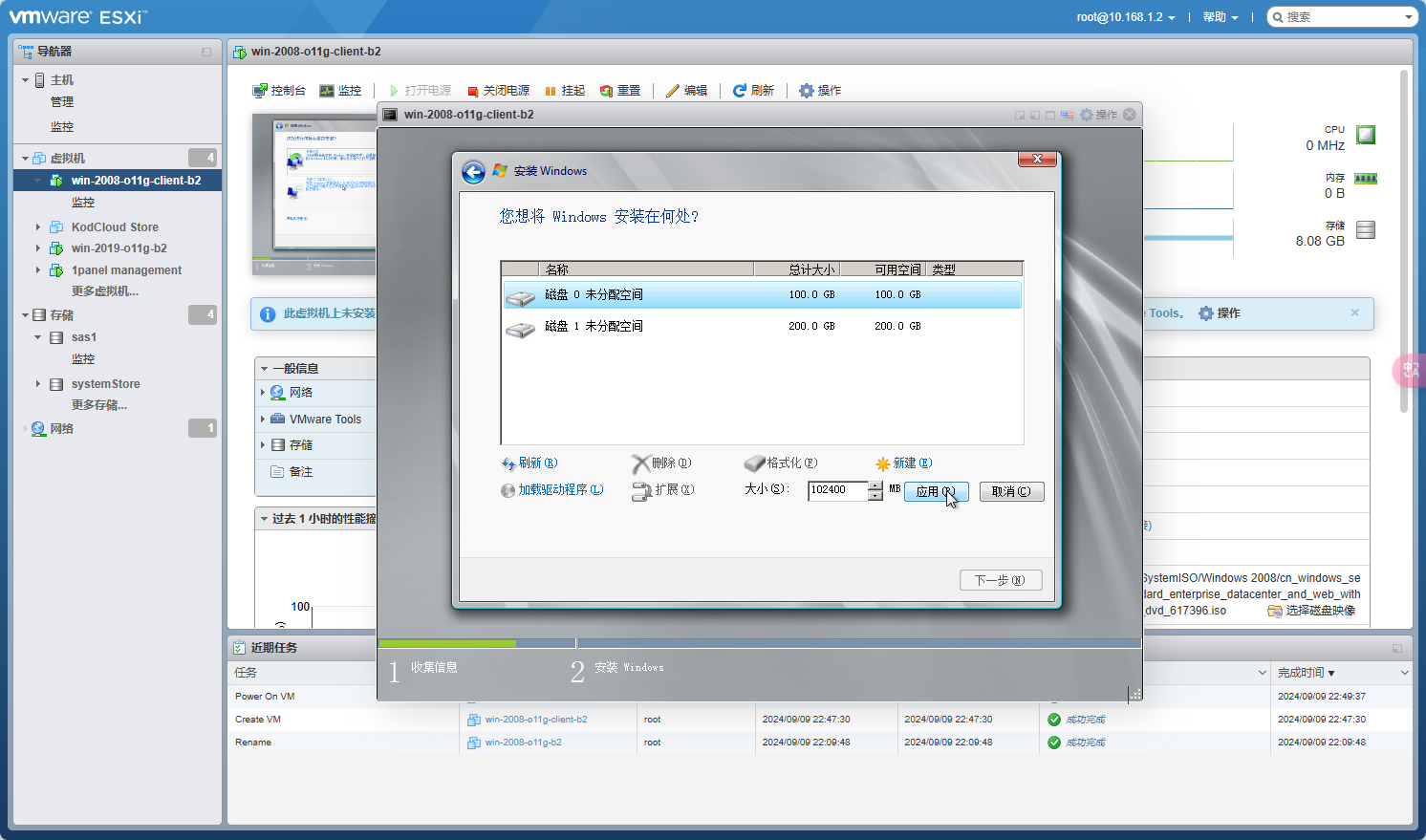The width and height of the screenshot is (1426, 840).
Task: Click the 选择磁盘映像 select disk image link
Action: click(x=1311, y=611)
